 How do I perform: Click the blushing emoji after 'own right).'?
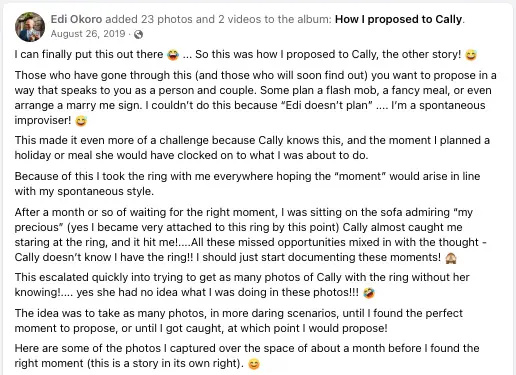pos(254,364)
